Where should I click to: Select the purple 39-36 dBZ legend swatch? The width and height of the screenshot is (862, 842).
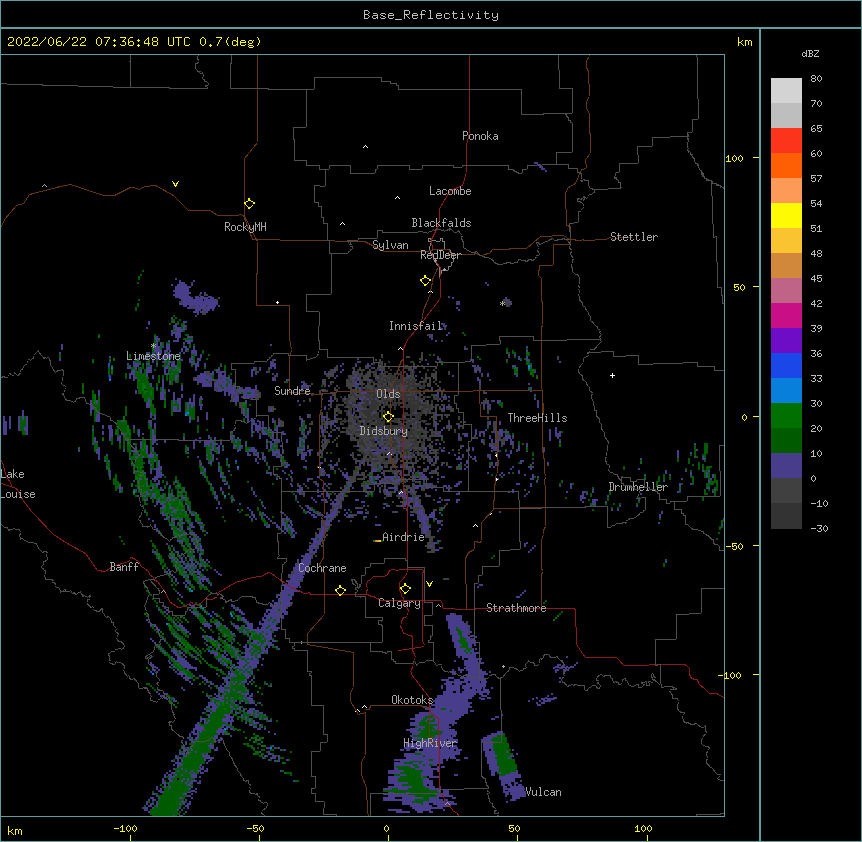tap(786, 340)
